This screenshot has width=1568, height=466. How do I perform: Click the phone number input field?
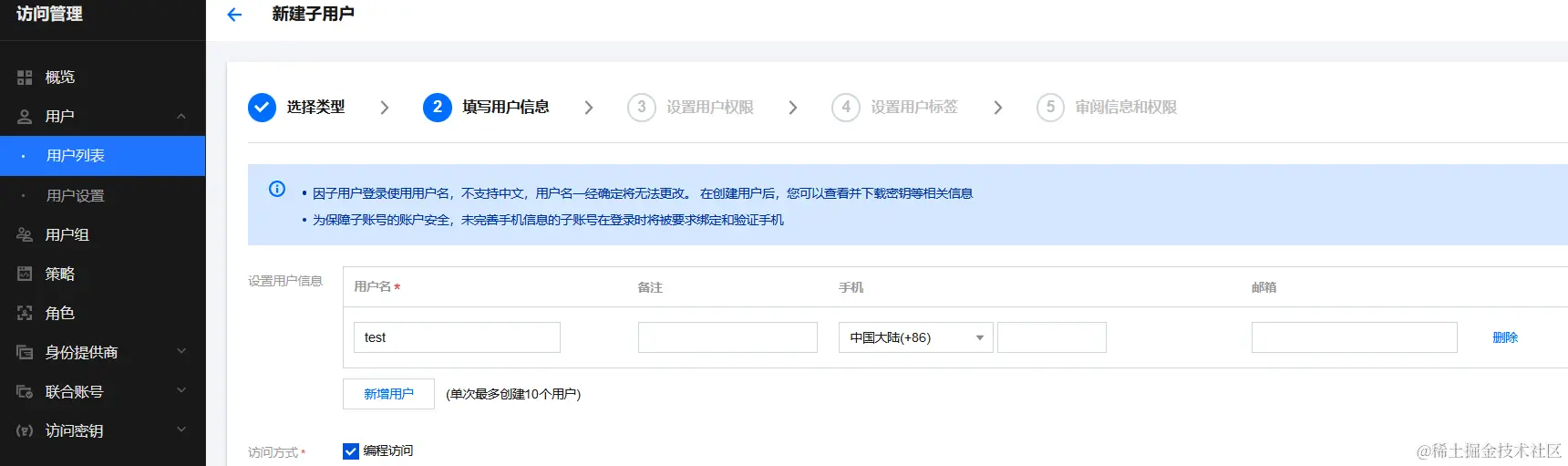click(x=1052, y=337)
